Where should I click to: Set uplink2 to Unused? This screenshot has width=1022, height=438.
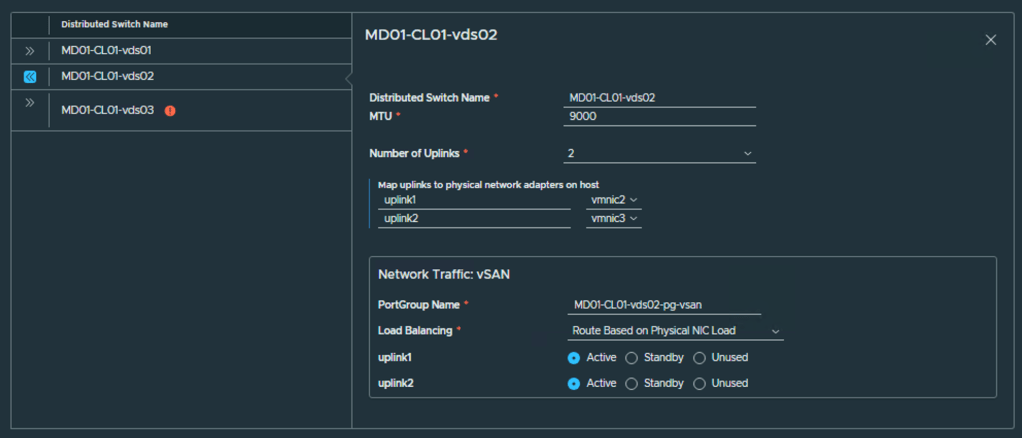pos(699,383)
